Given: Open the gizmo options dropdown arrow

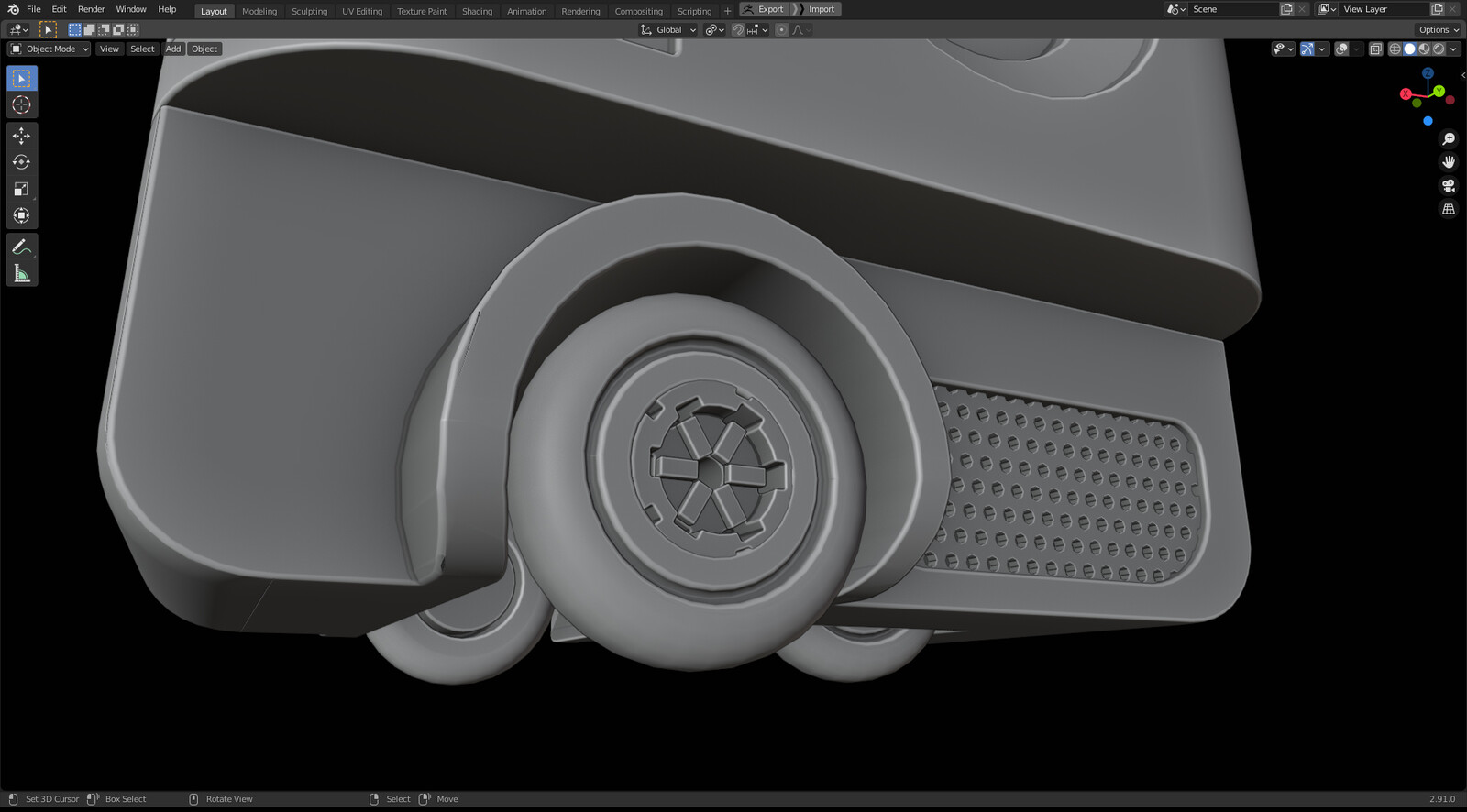Looking at the screenshot, I should coord(1322,49).
